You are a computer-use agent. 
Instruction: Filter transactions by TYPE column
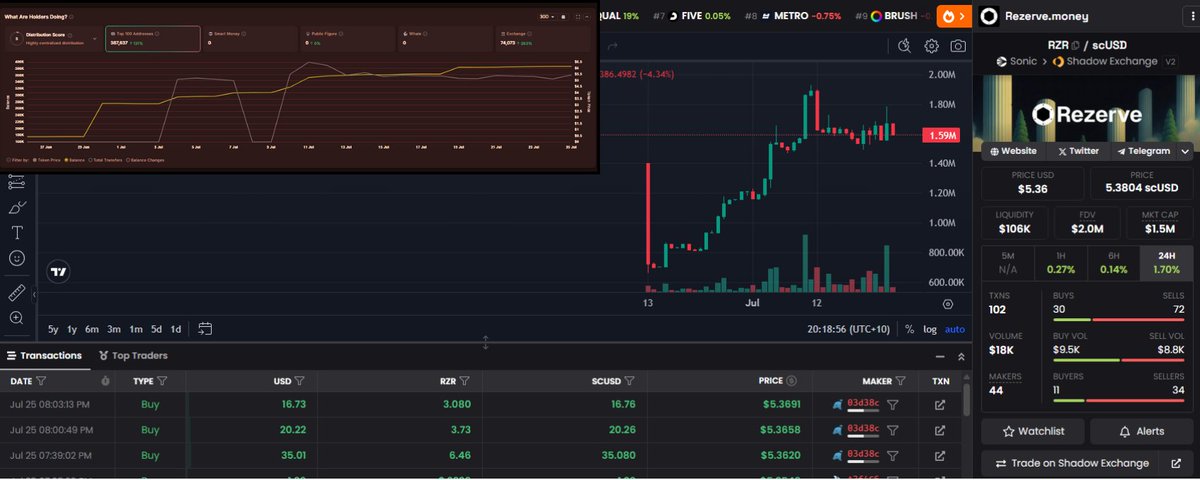(x=162, y=381)
